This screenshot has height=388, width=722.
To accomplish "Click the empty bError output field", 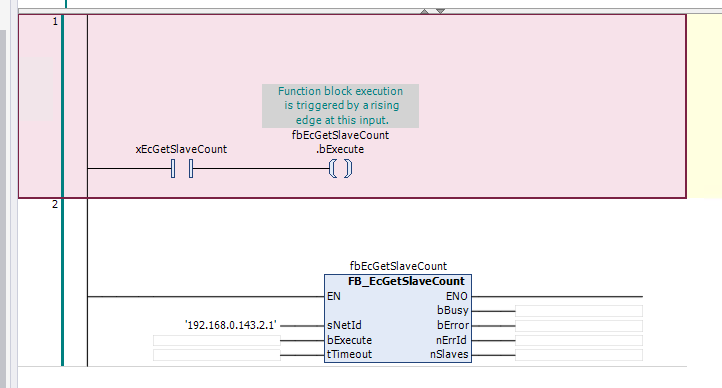I will pos(579,326).
